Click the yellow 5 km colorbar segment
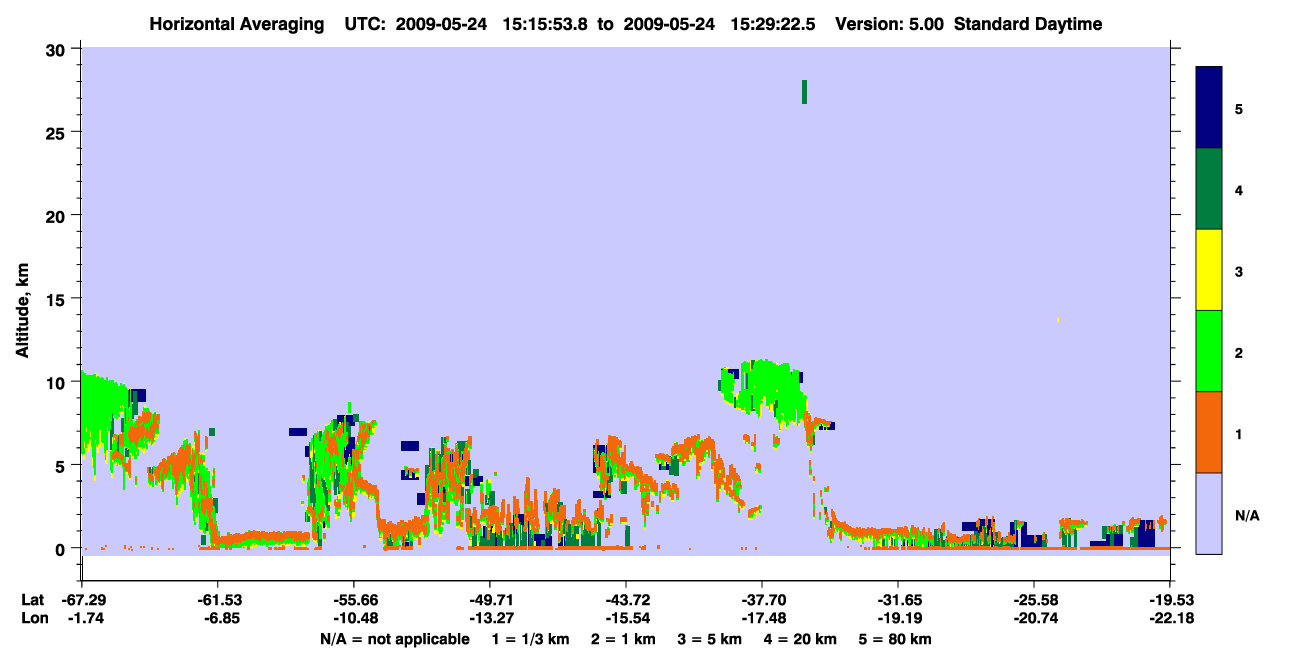The image size is (1300, 667). tap(1209, 270)
